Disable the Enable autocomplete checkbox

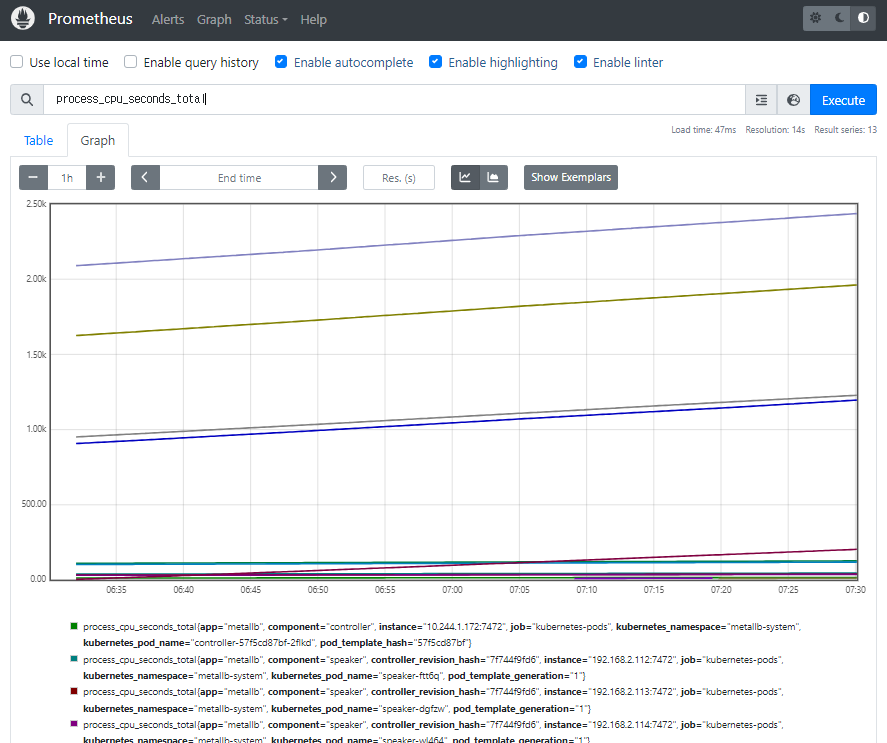click(281, 62)
